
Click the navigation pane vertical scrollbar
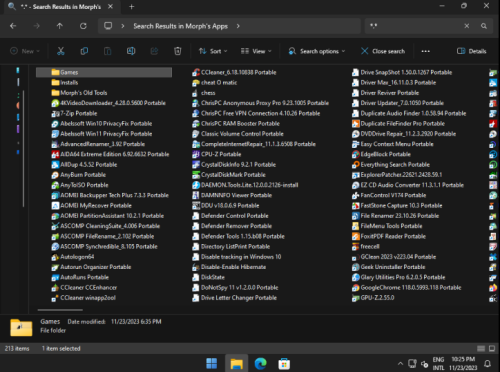click(x=23, y=148)
